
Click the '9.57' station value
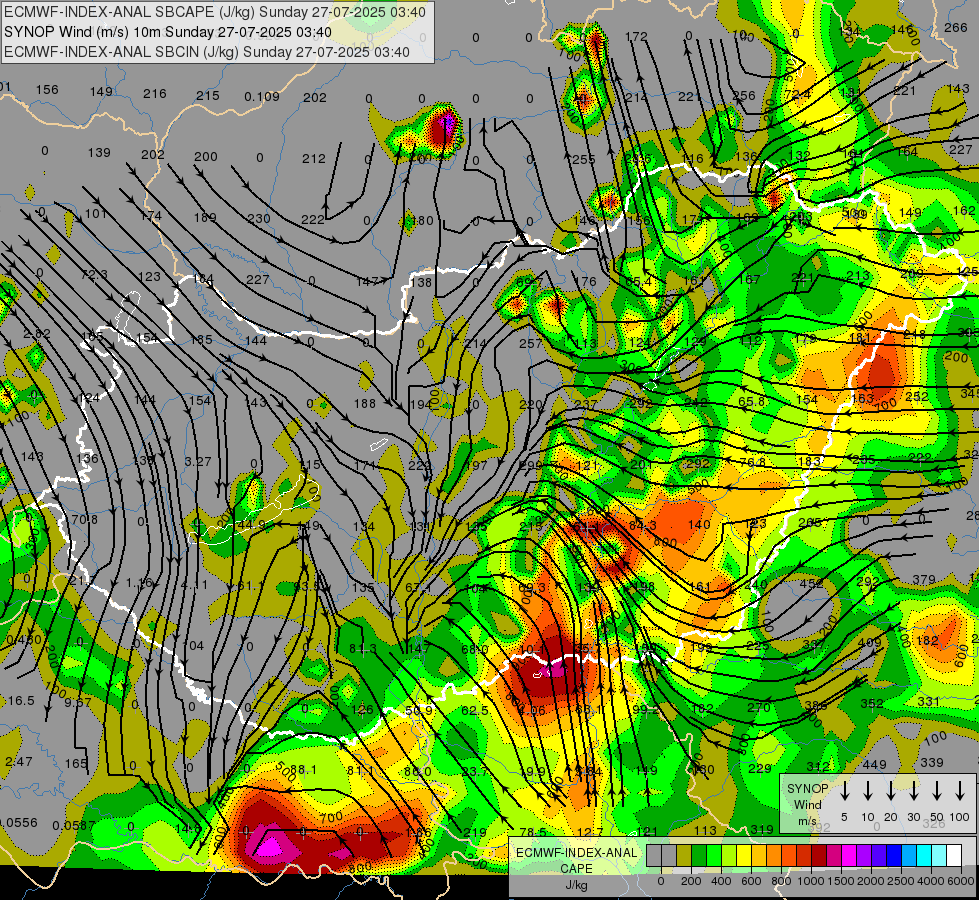78,703
